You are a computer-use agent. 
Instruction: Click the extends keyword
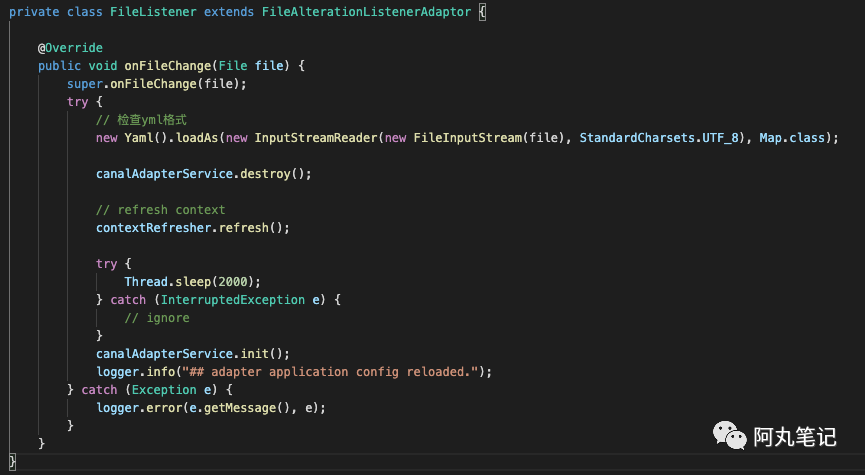(x=229, y=12)
